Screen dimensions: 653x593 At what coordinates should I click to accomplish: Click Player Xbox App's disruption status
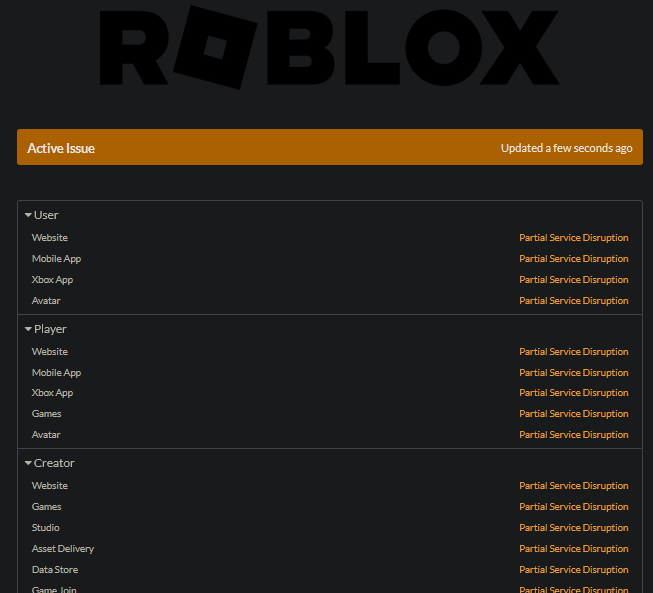click(573, 393)
